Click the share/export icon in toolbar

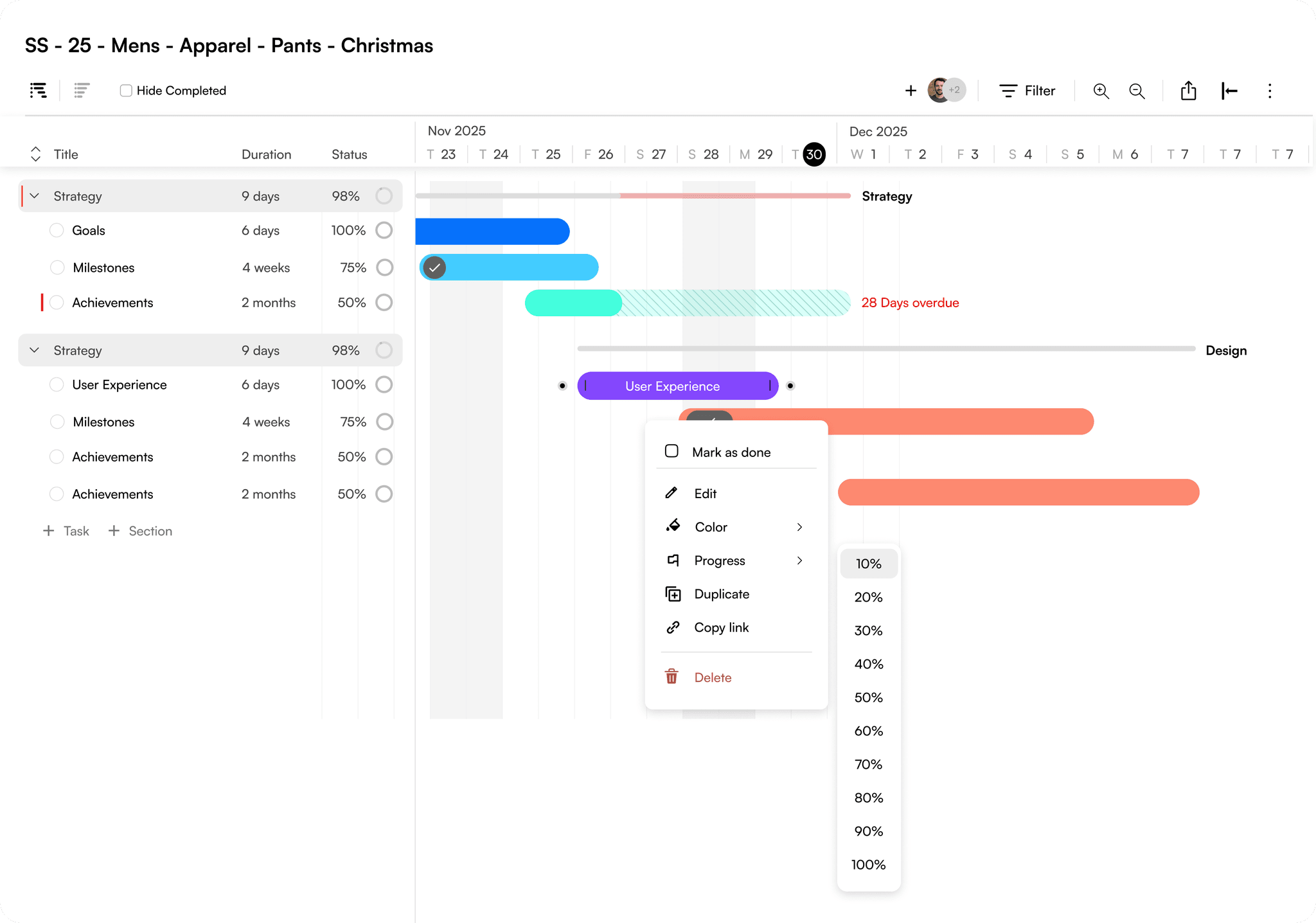click(x=1188, y=91)
